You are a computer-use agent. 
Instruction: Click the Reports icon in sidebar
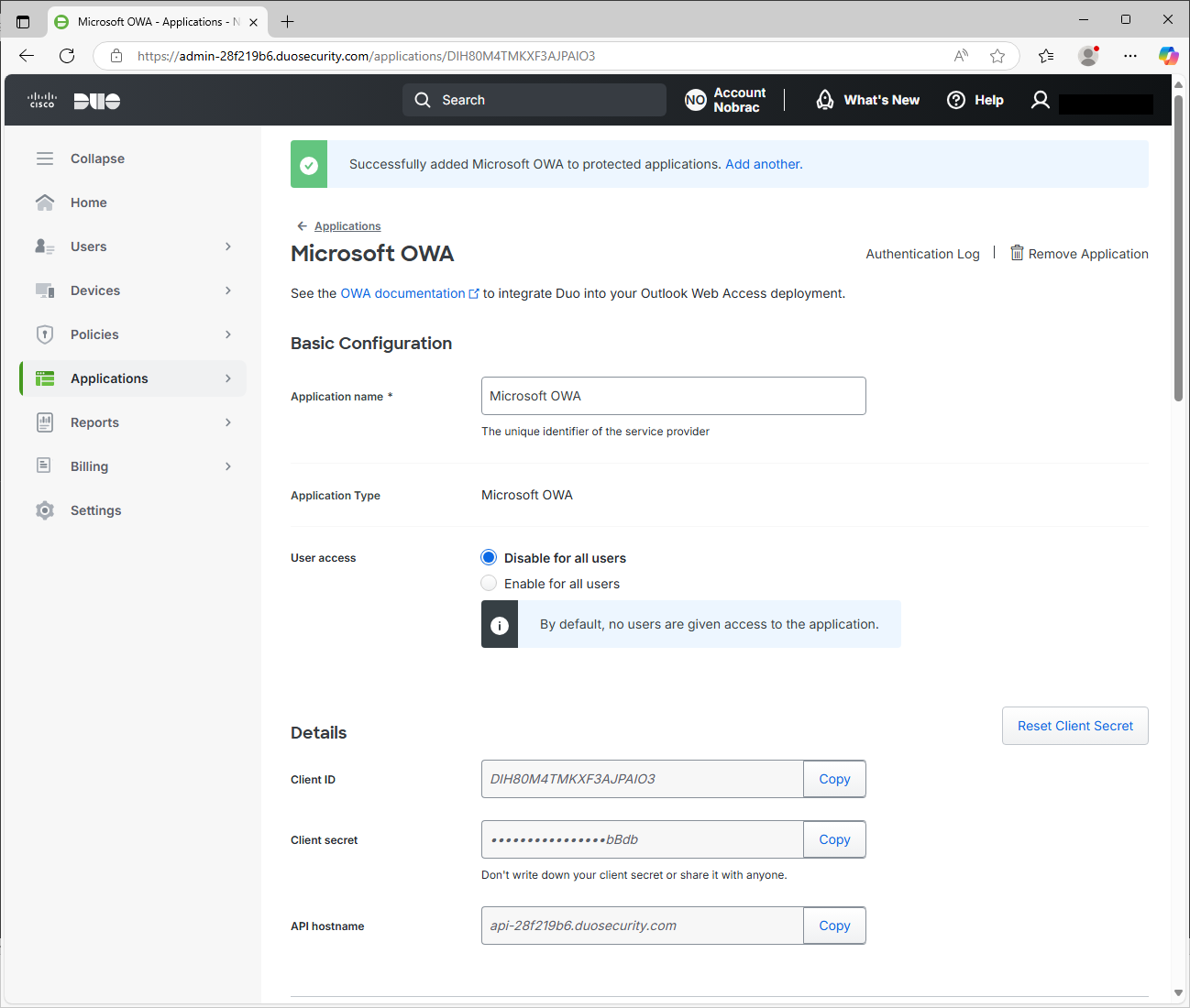pos(45,422)
